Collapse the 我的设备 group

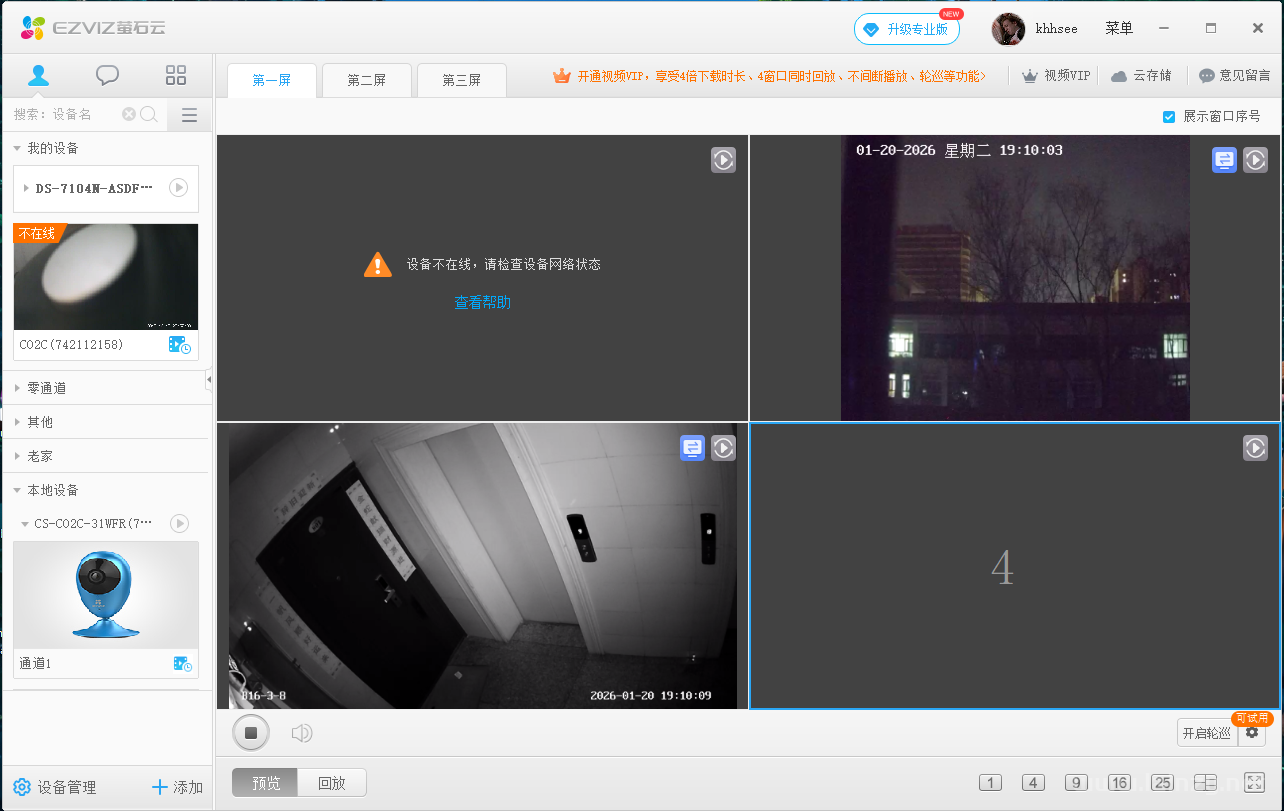17,148
